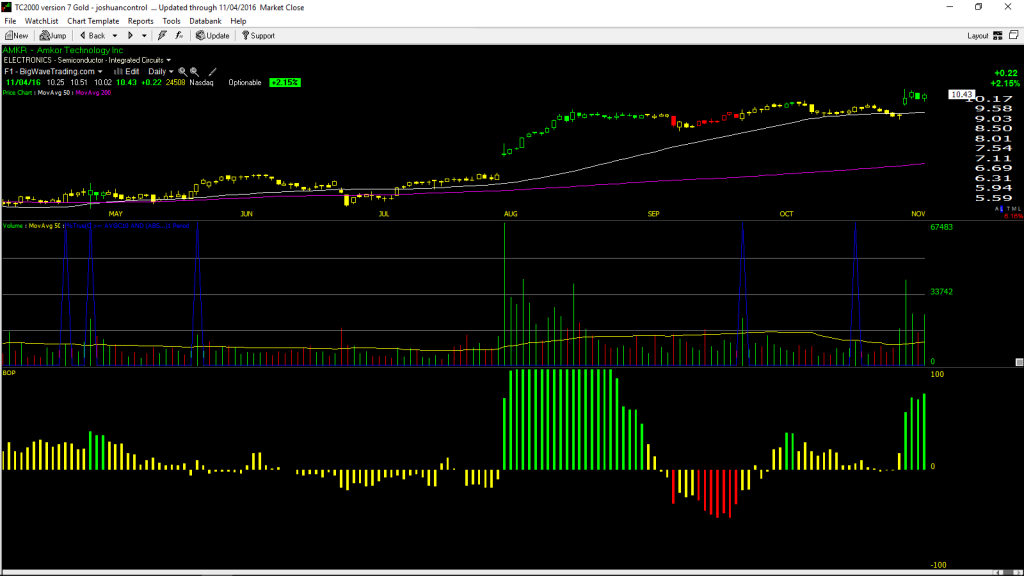Select the drawing line tool icon
Image resolution: width=1024 pixels, height=576 pixels.
pyautogui.click(x=212, y=72)
